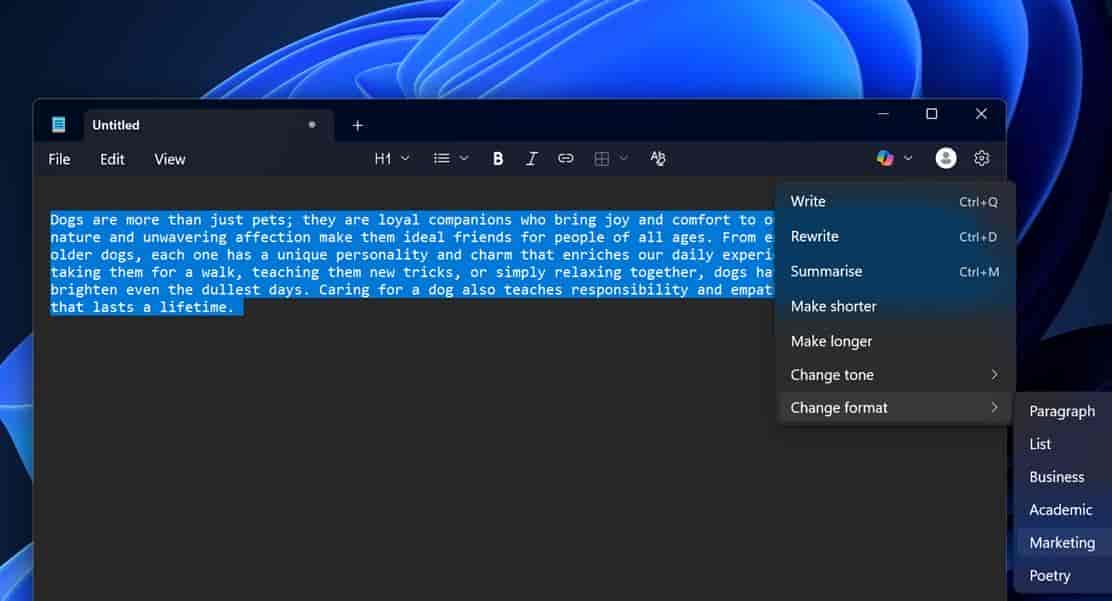Click the Copilot colorful icon
Screen dimensions: 1112x601
click(x=885, y=158)
